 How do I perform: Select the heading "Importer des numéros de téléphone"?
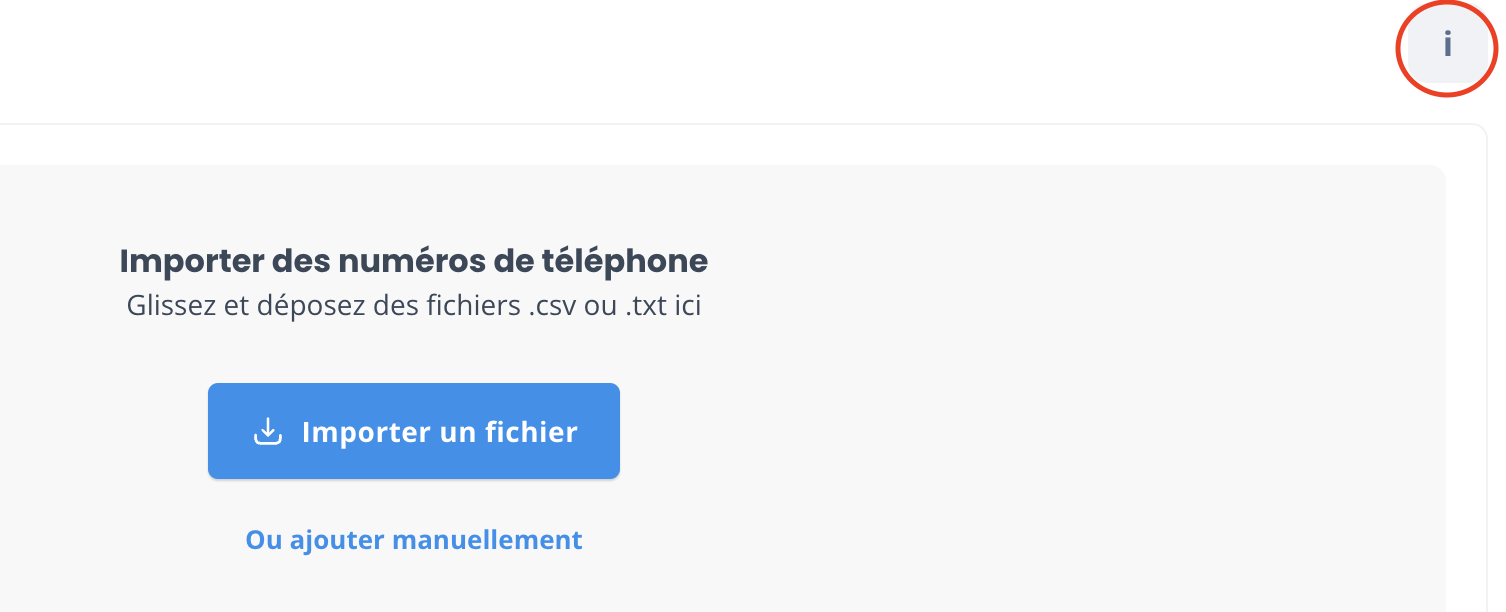click(414, 262)
